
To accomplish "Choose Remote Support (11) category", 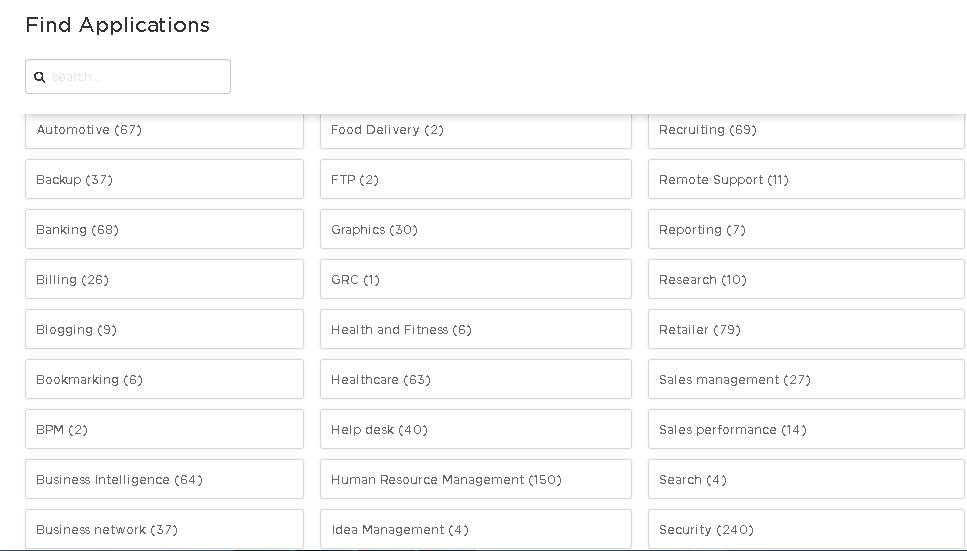I will (805, 180).
